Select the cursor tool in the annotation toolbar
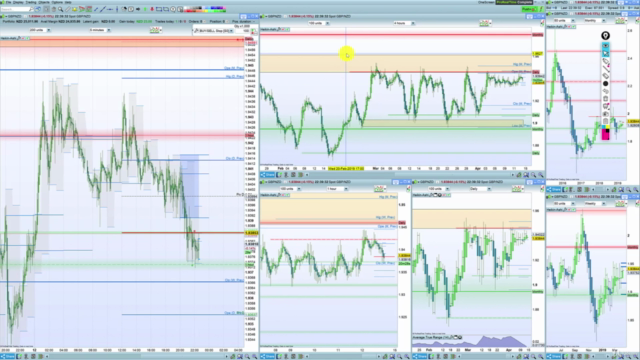640x360 pixels. 605,53
